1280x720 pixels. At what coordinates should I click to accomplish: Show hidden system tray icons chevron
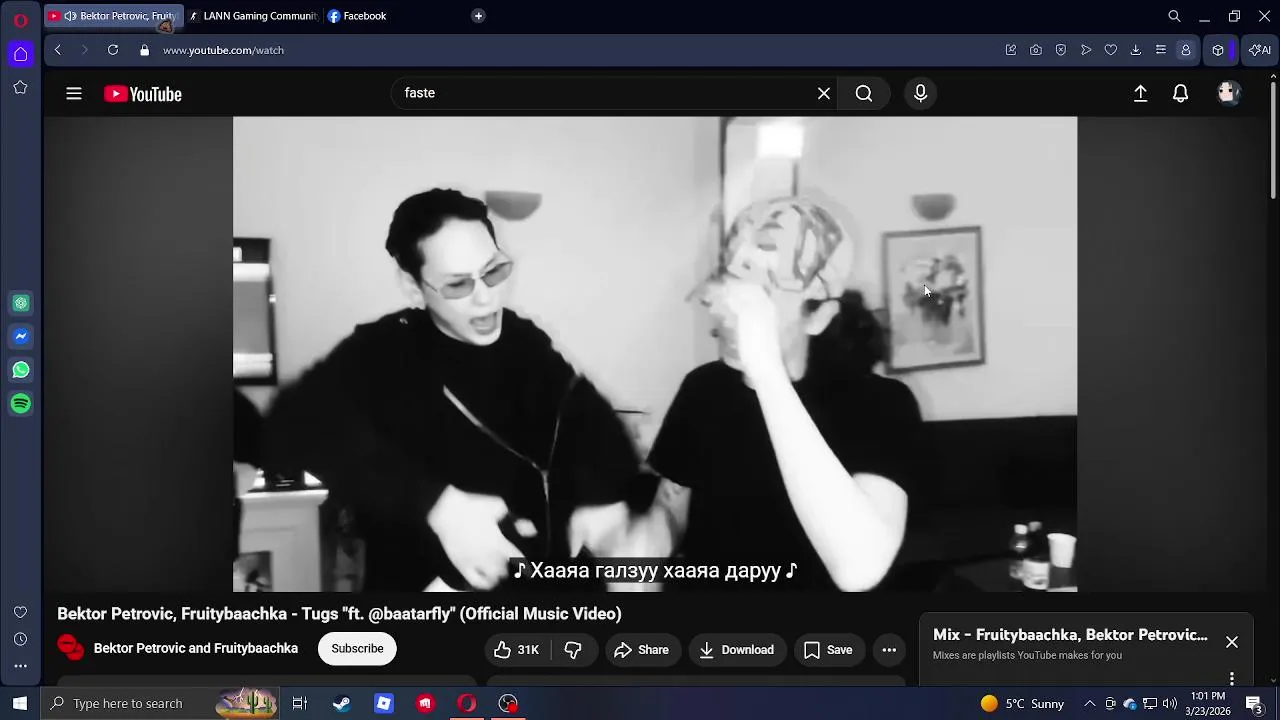point(1090,703)
